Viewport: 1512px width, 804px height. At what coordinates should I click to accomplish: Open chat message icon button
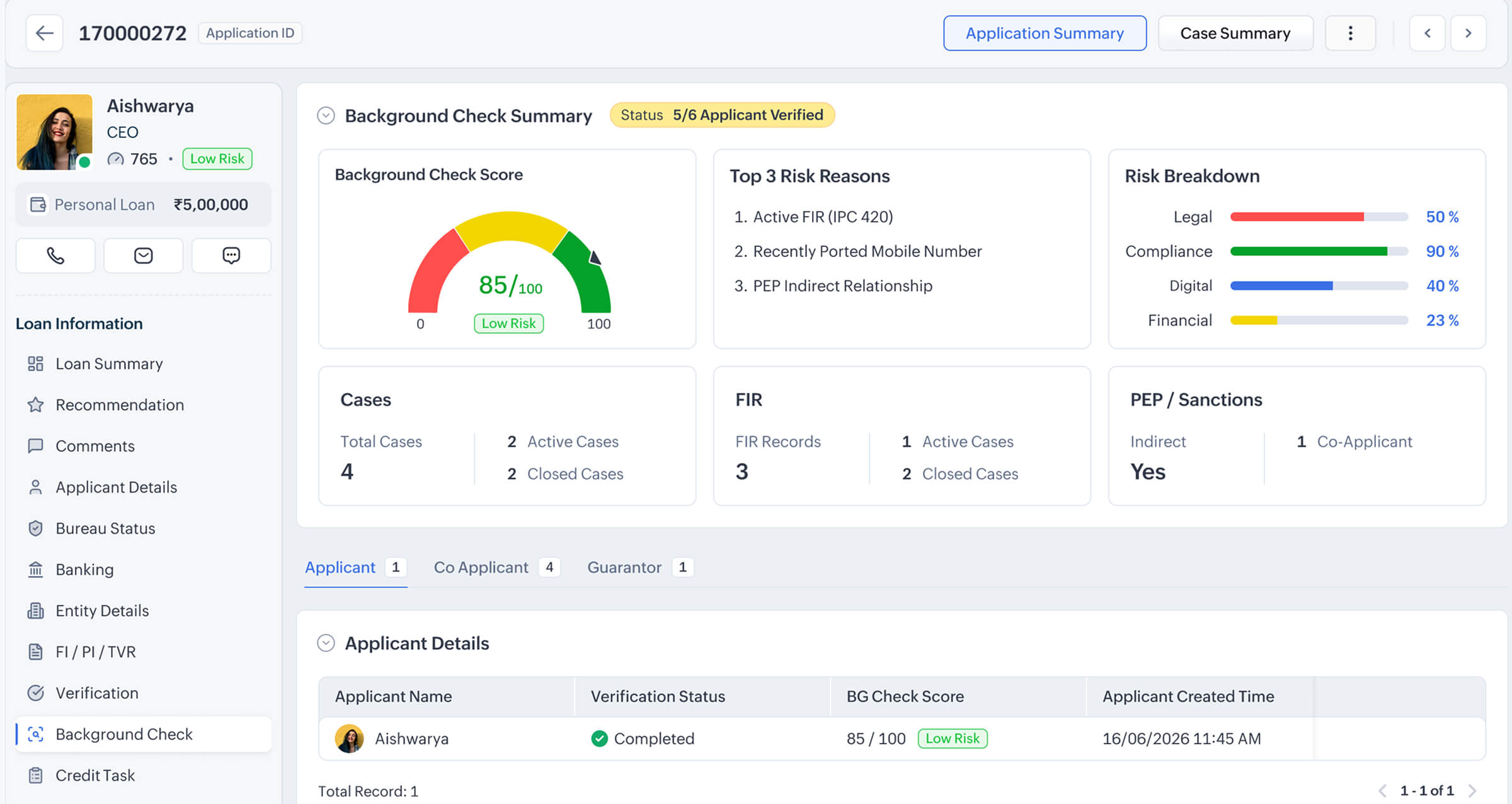(x=231, y=255)
